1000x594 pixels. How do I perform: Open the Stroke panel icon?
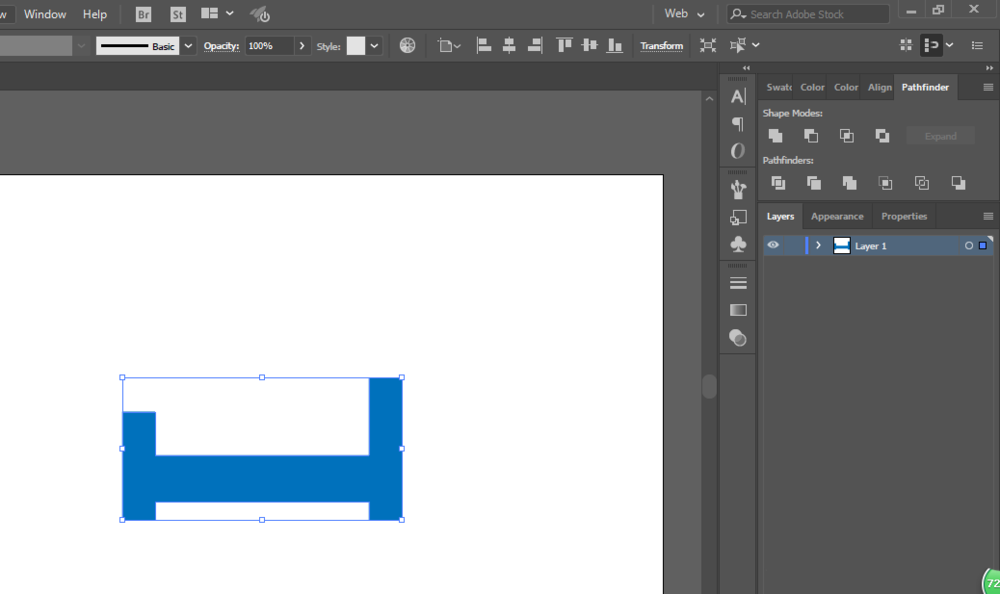[x=738, y=283]
